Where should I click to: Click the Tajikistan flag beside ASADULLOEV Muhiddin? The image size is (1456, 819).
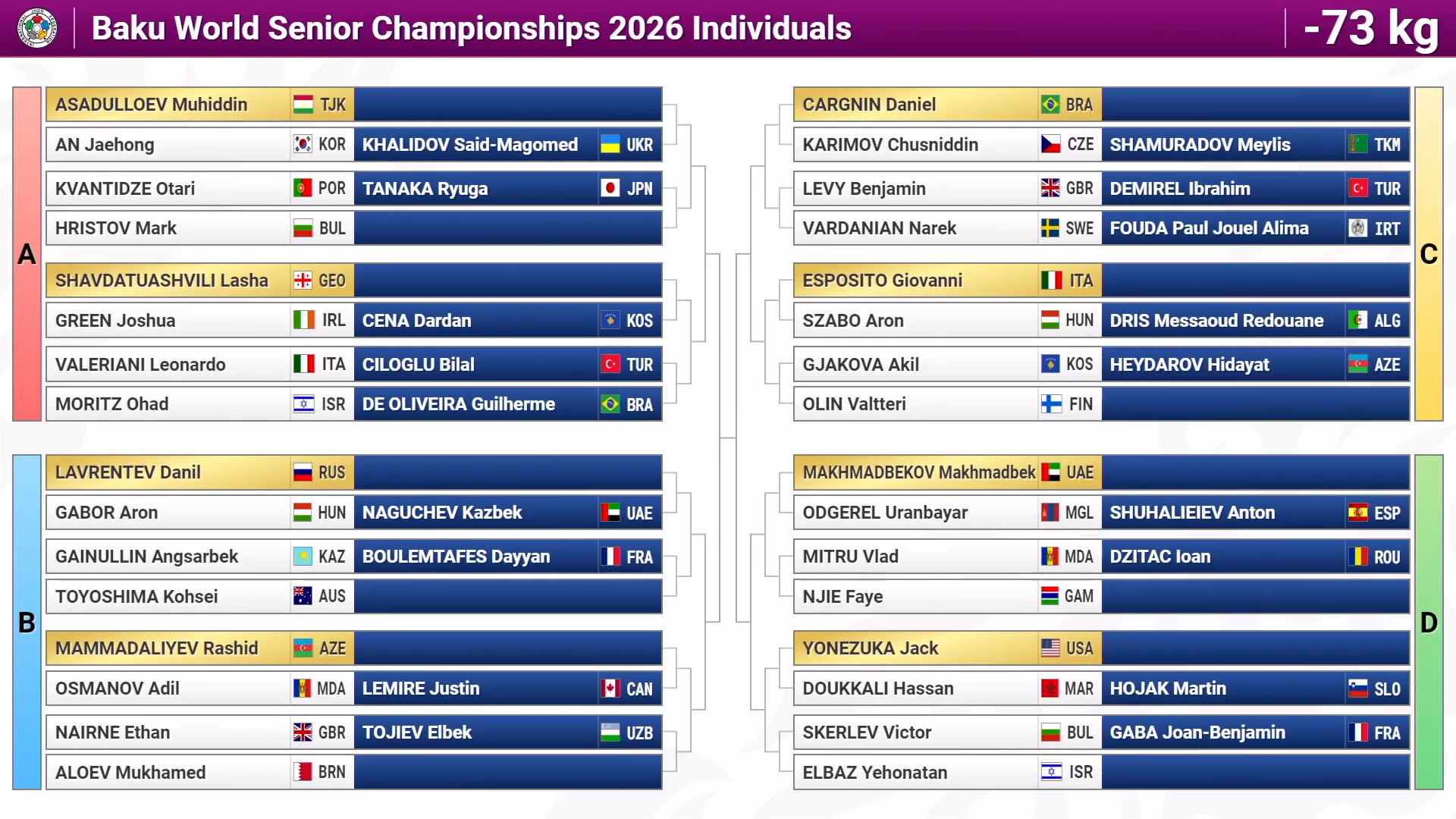pyautogui.click(x=303, y=105)
